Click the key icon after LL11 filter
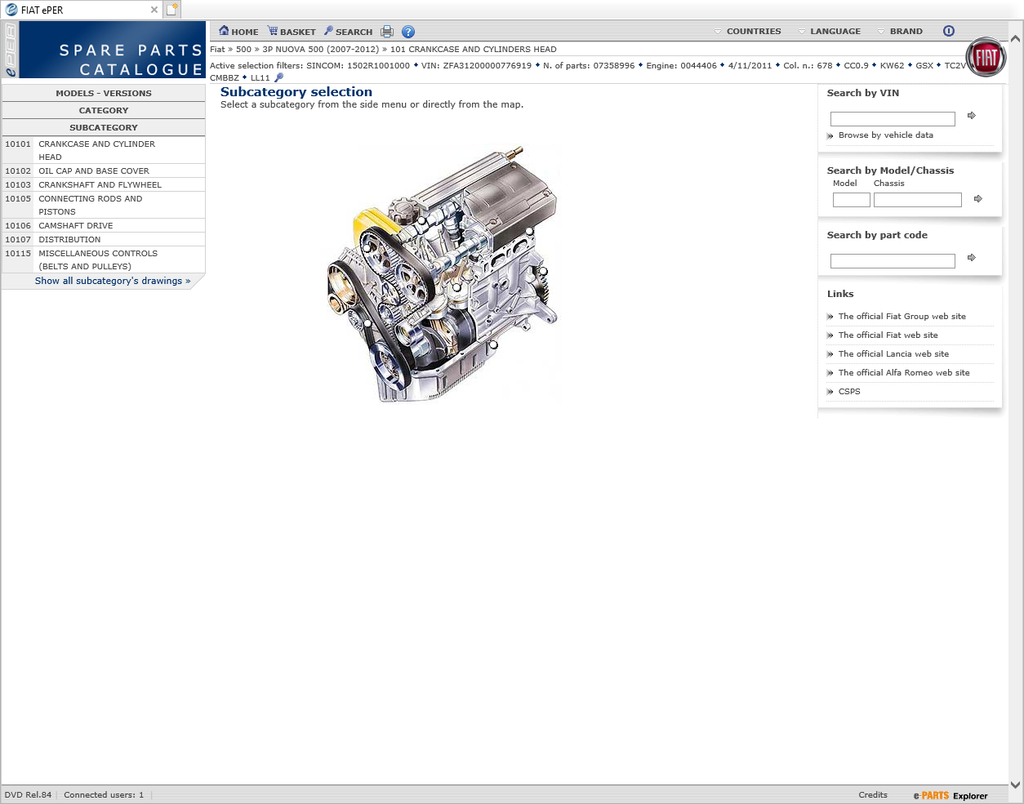 (x=279, y=78)
